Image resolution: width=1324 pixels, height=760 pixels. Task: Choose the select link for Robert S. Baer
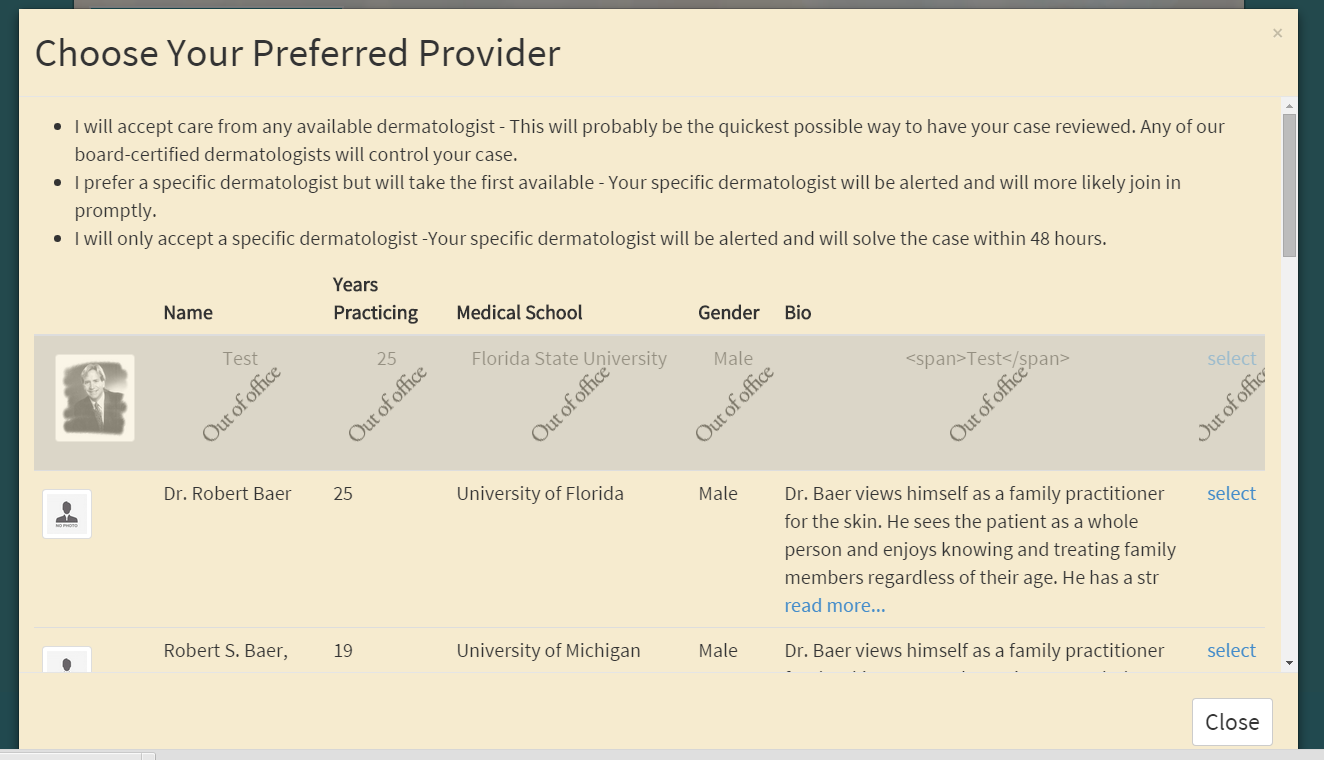point(1231,651)
